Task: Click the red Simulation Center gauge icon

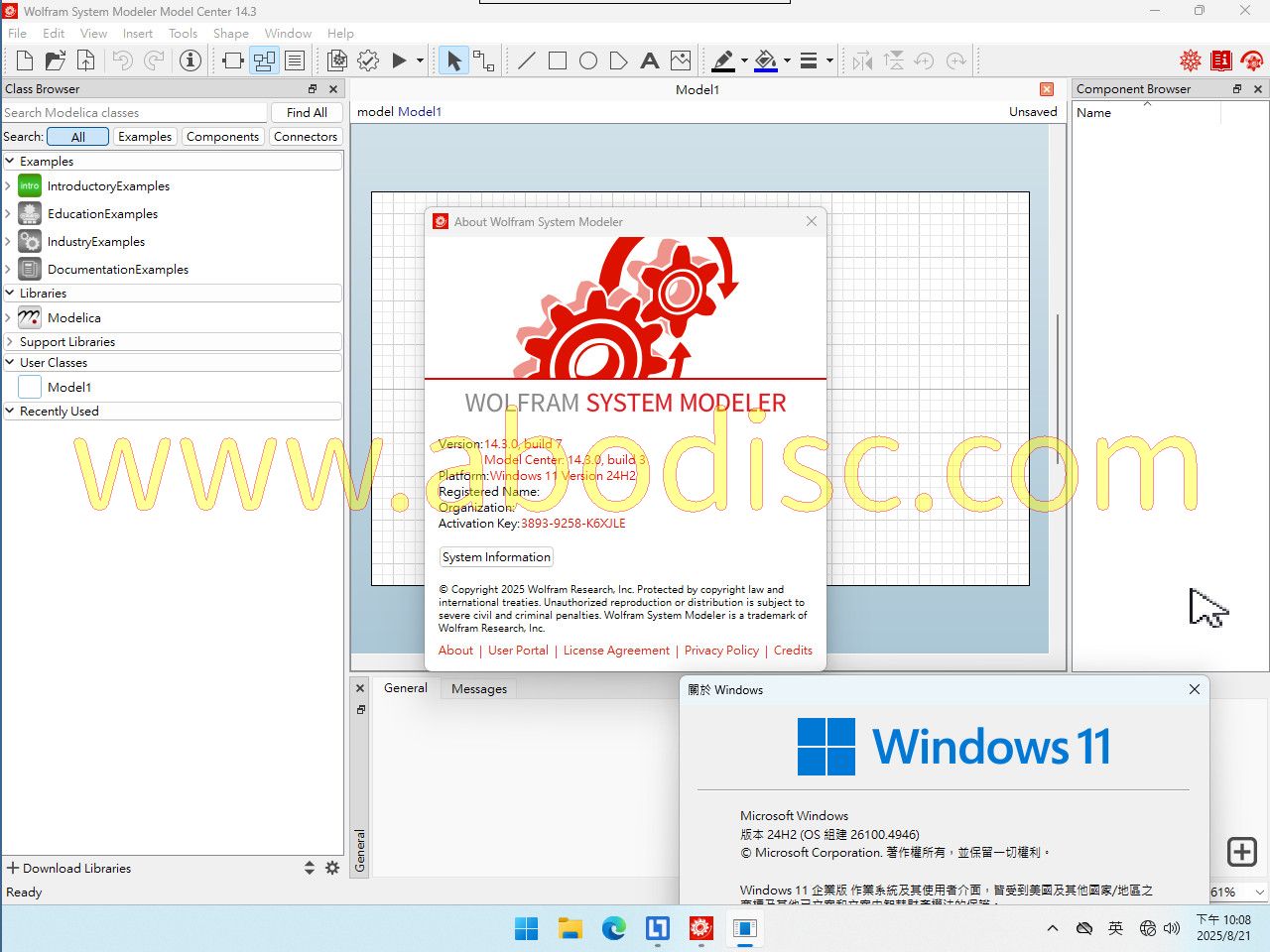Action: tap(1252, 60)
